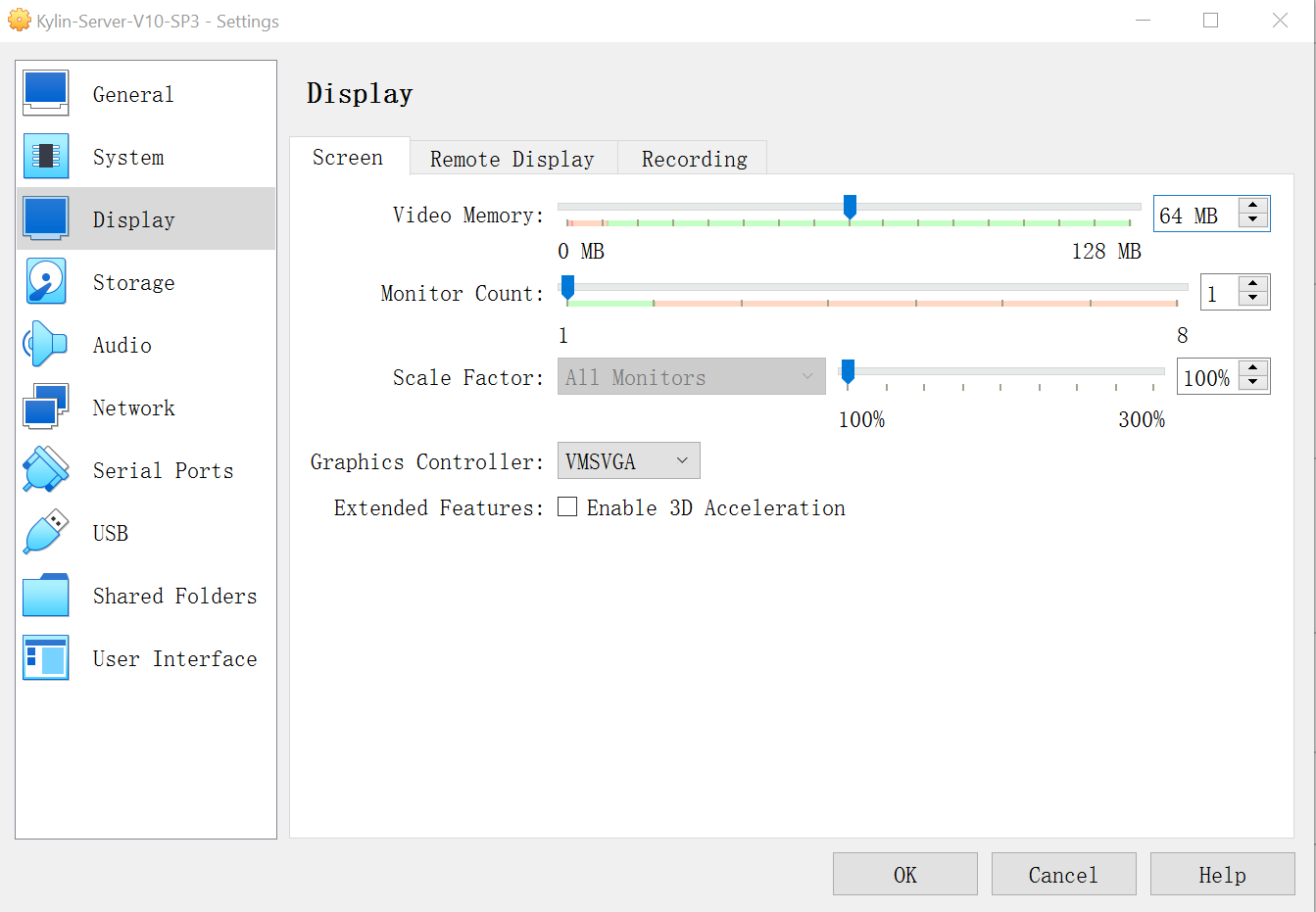Open Shared Folders settings
Viewport: 1316px width, 912px height.
click(146, 595)
